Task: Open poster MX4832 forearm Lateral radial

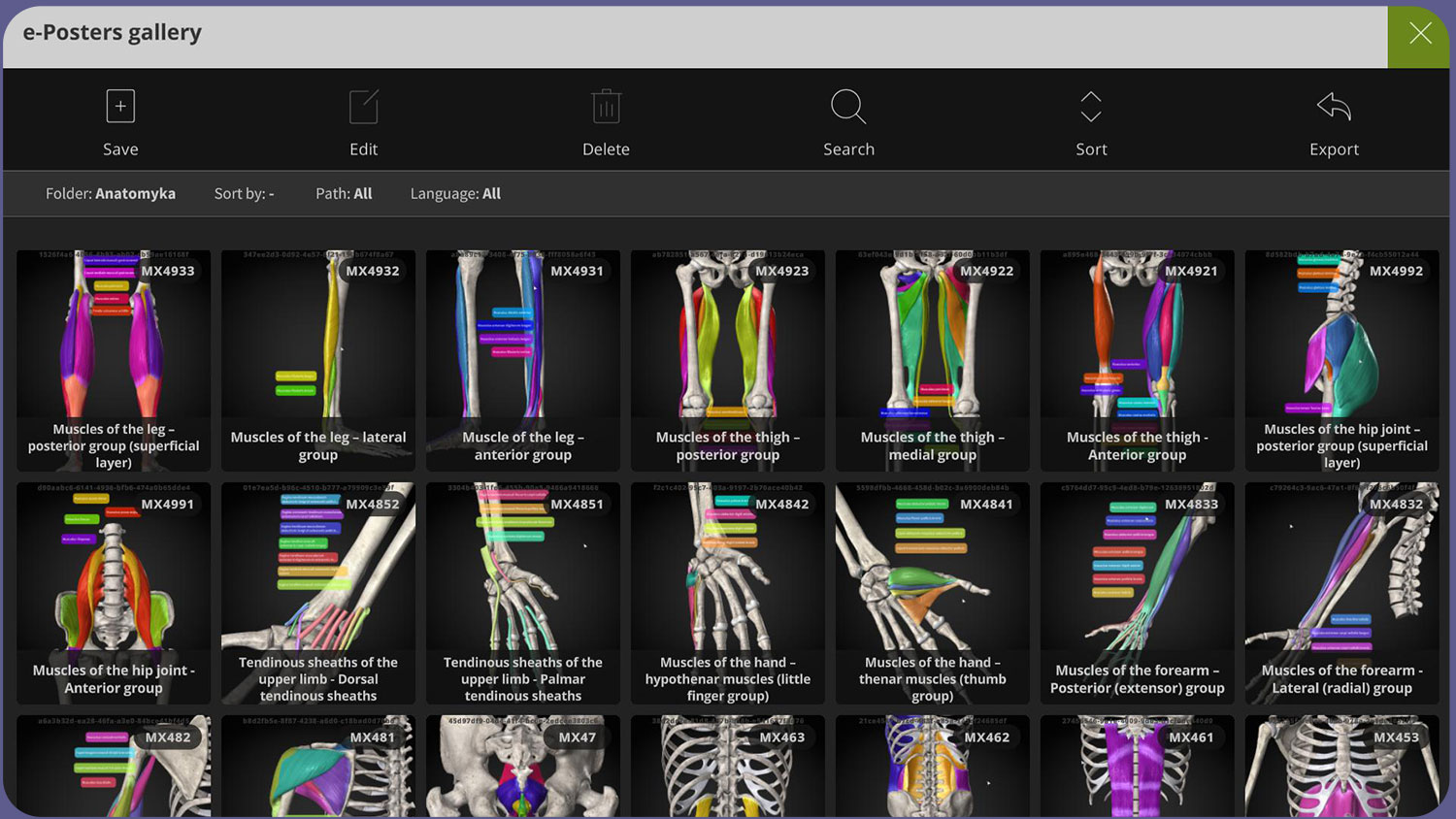Action: [1342, 594]
